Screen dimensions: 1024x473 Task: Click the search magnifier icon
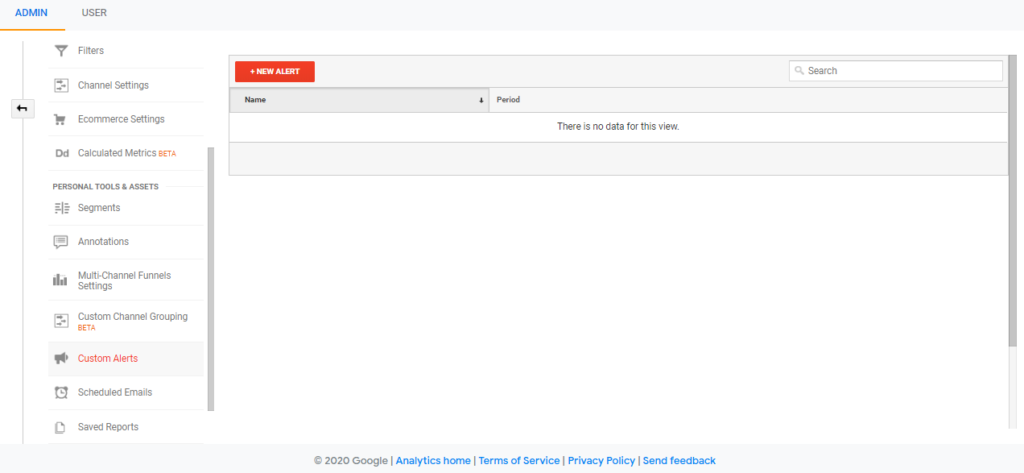click(x=799, y=71)
